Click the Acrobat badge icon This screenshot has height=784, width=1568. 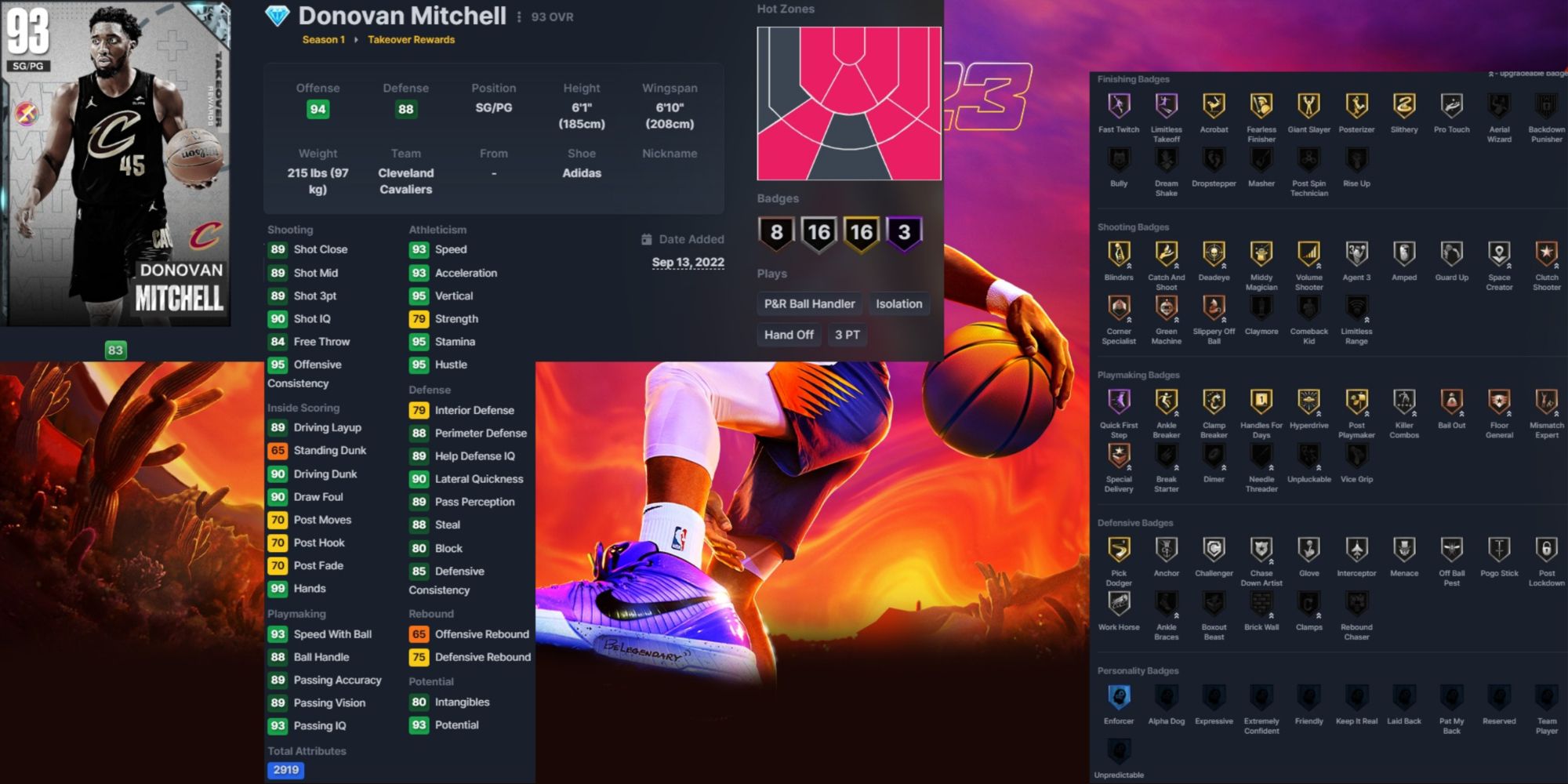tap(1214, 105)
